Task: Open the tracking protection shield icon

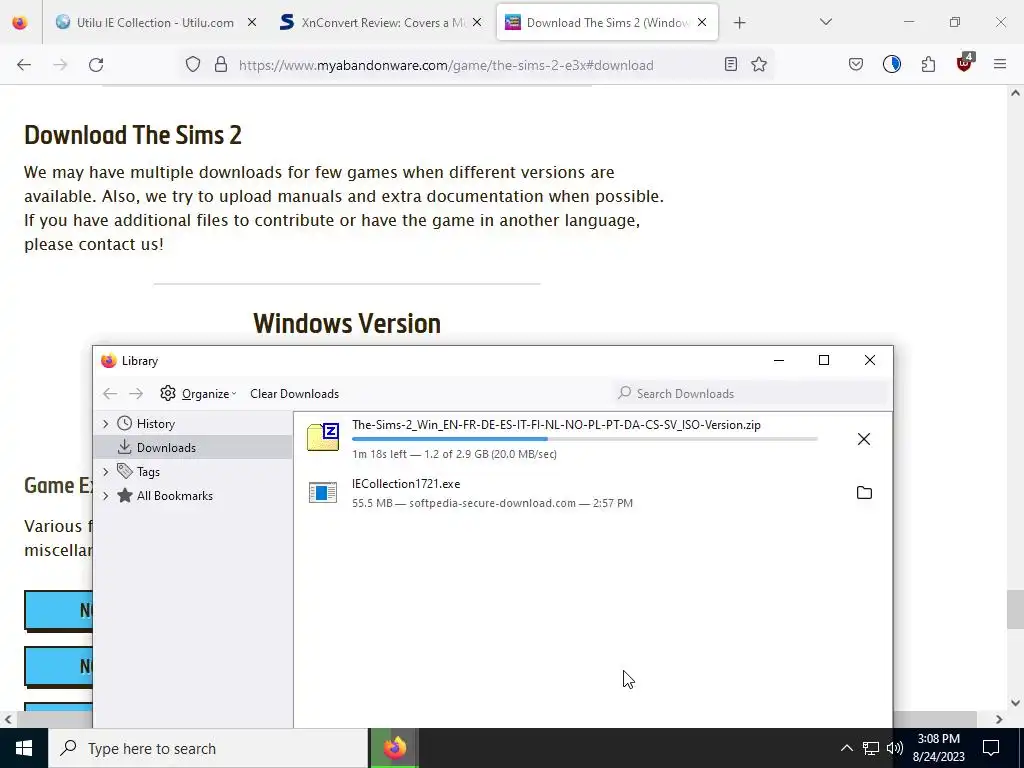Action: pyautogui.click(x=193, y=65)
